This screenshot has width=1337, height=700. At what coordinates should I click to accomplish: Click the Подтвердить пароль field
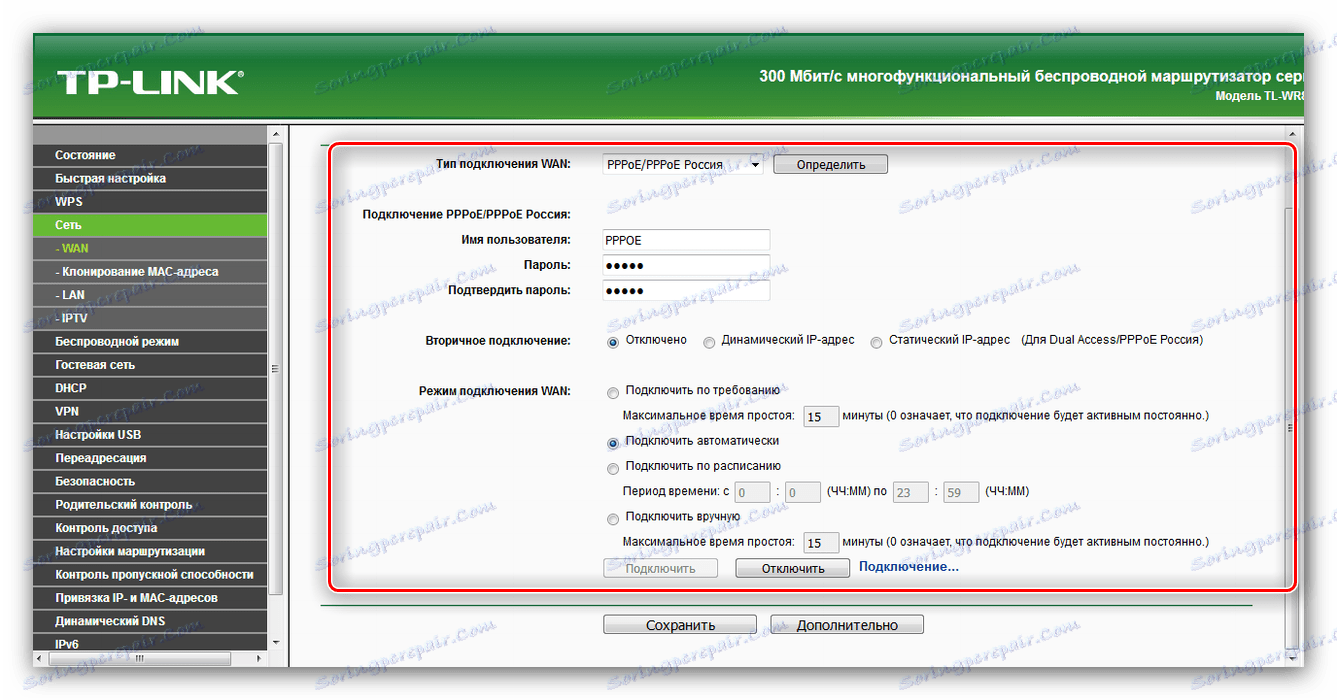point(686,290)
